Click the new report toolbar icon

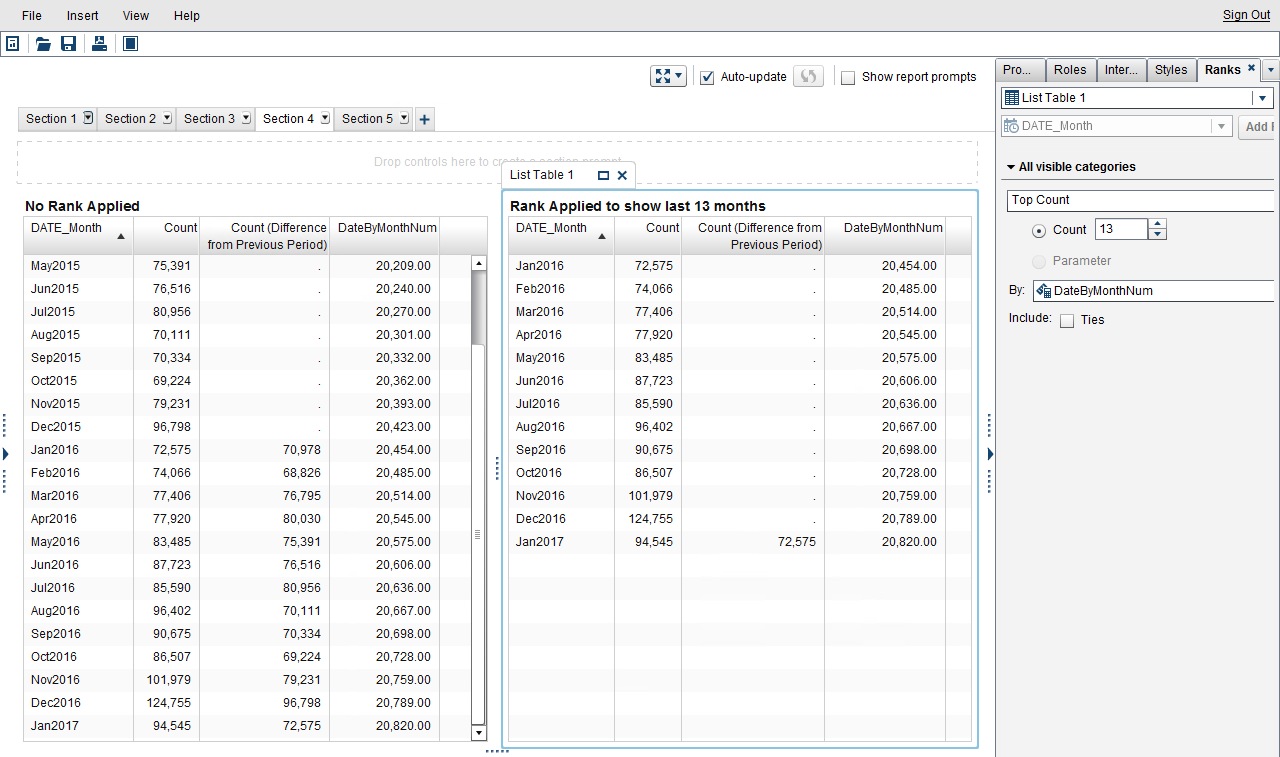pos(13,44)
